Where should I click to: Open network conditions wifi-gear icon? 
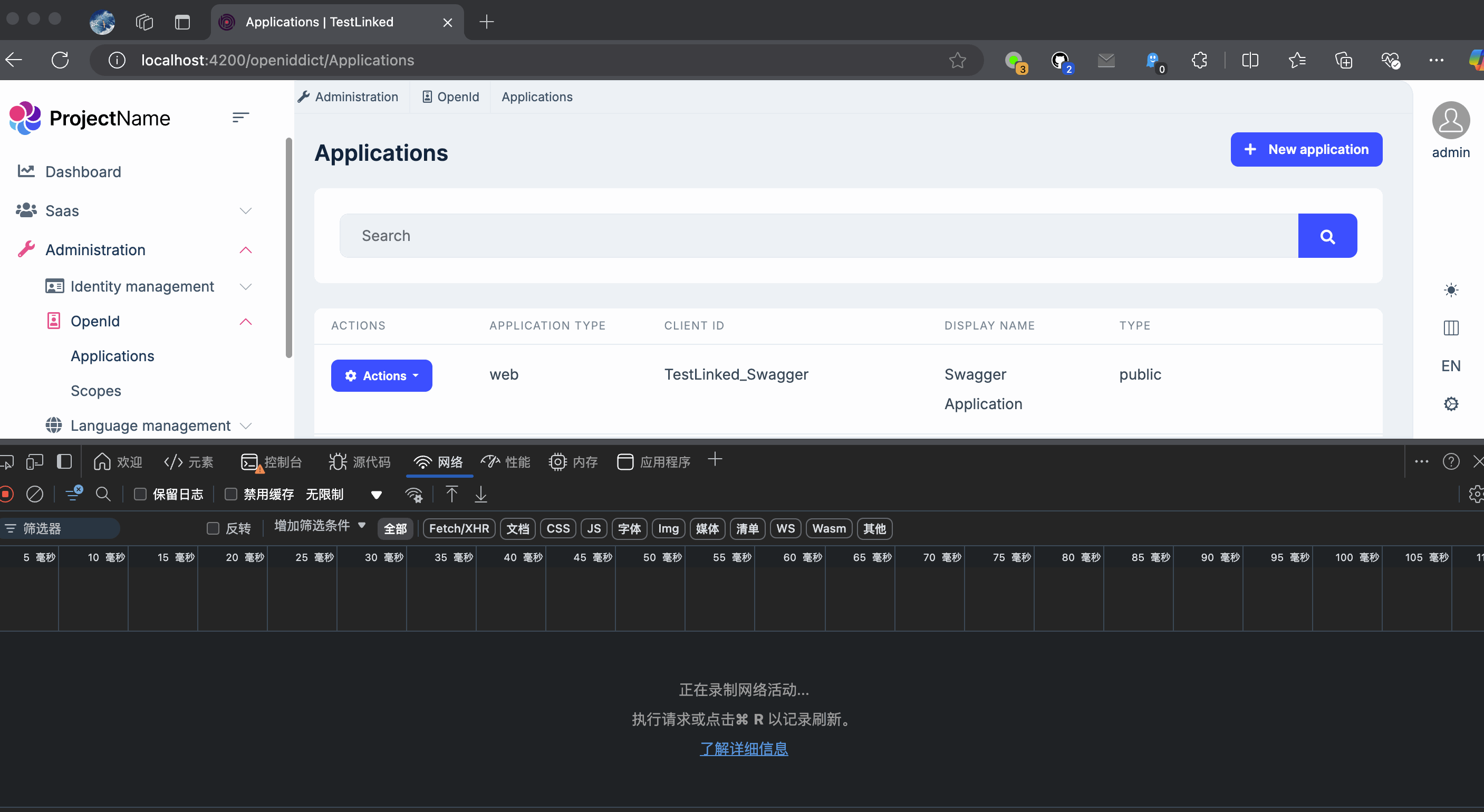[413, 495]
